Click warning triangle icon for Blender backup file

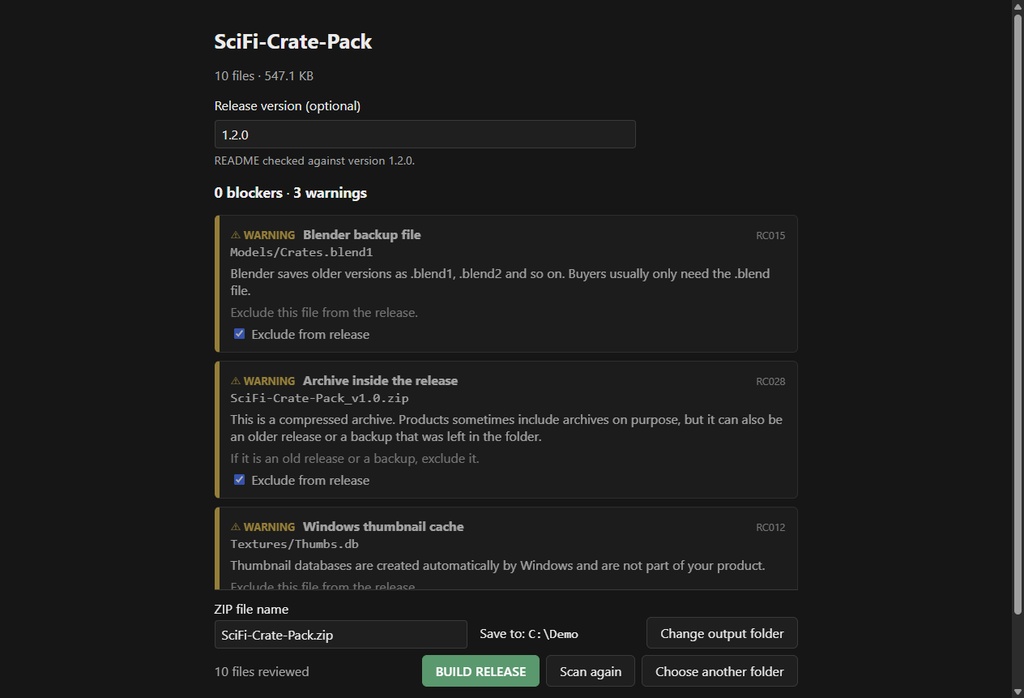(236, 235)
